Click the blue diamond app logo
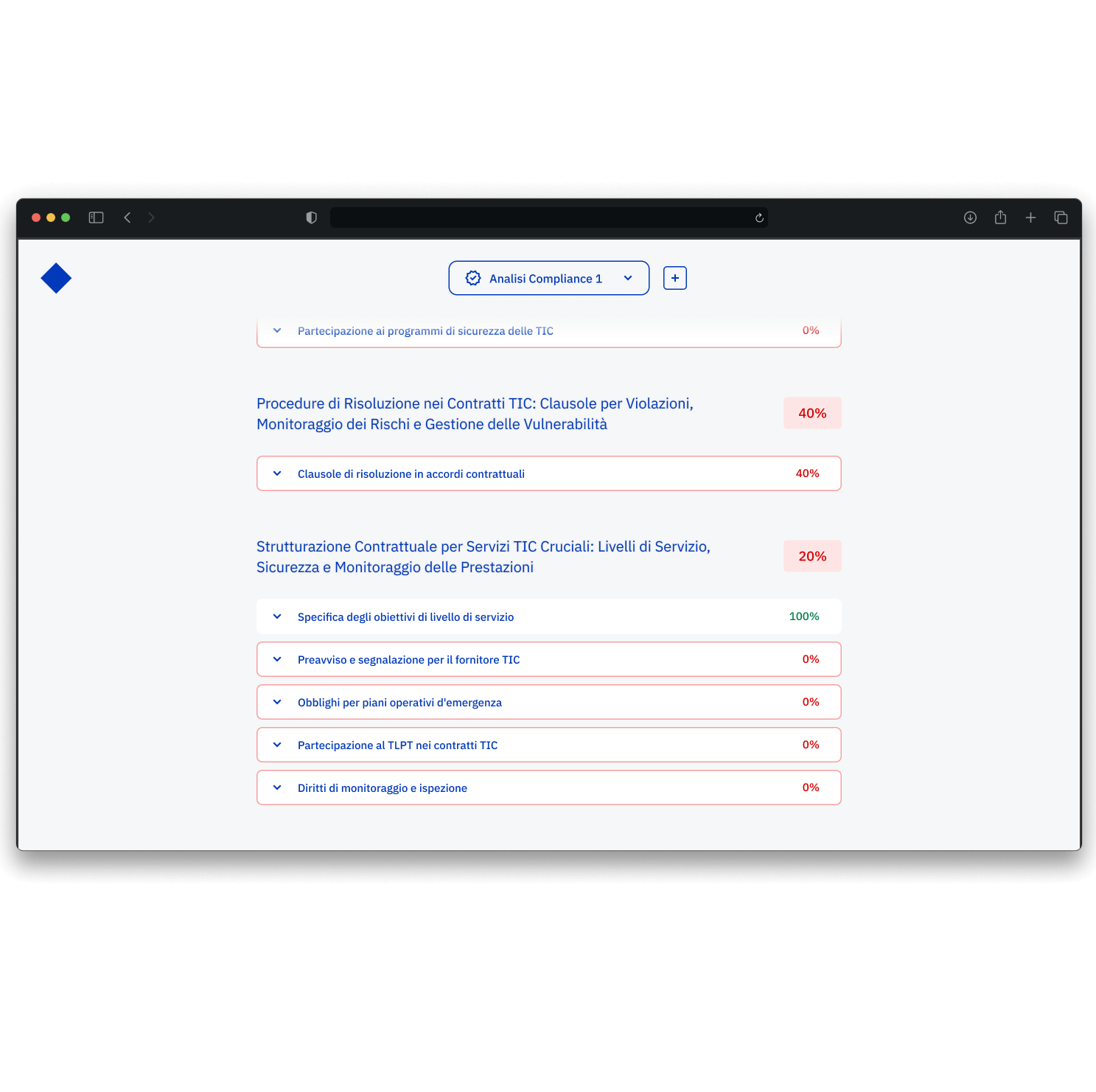The image size is (1096, 1092). [x=56, y=279]
